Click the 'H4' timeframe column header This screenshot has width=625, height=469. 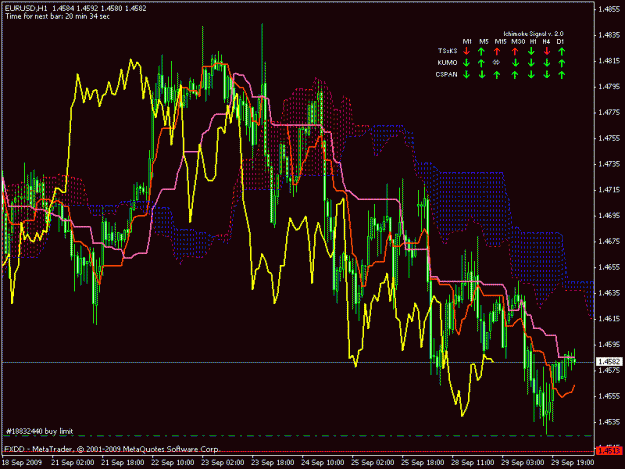[546, 41]
